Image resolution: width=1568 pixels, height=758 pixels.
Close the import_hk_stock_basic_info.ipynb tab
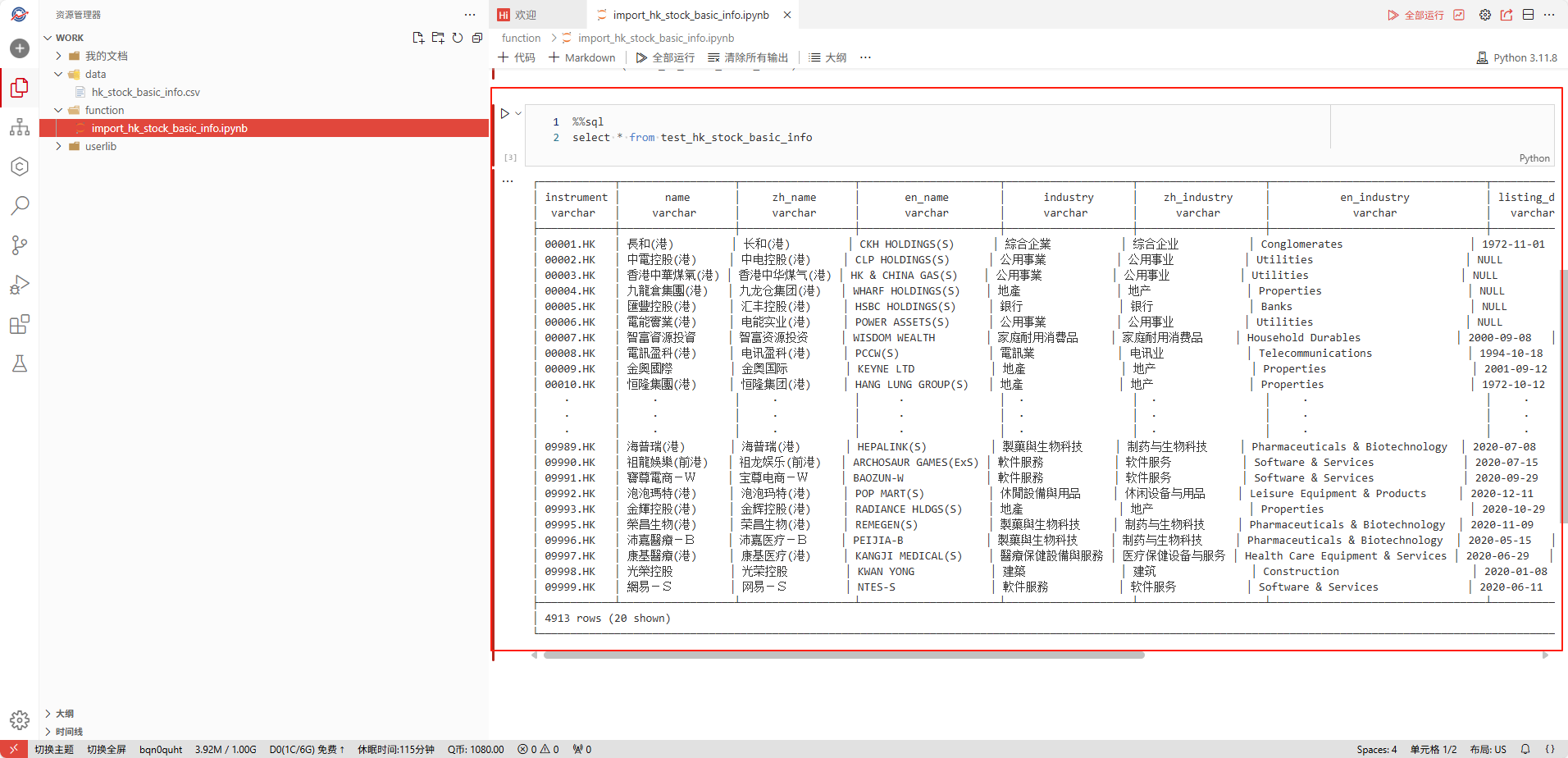pyautogui.click(x=787, y=15)
